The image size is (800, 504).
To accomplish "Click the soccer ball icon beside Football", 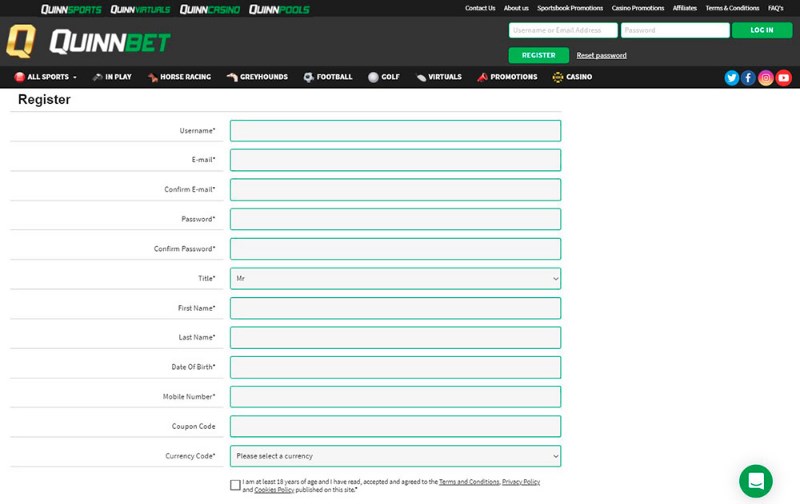I will click(309, 77).
